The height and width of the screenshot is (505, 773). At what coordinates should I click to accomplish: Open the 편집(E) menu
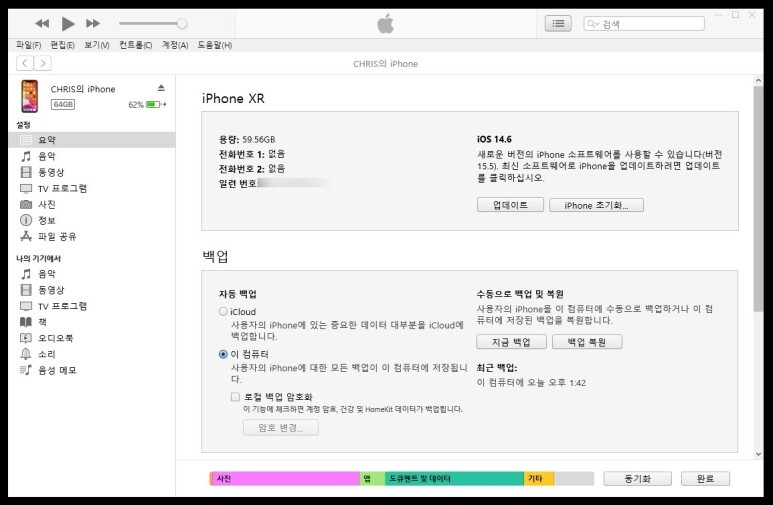[62, 45]
